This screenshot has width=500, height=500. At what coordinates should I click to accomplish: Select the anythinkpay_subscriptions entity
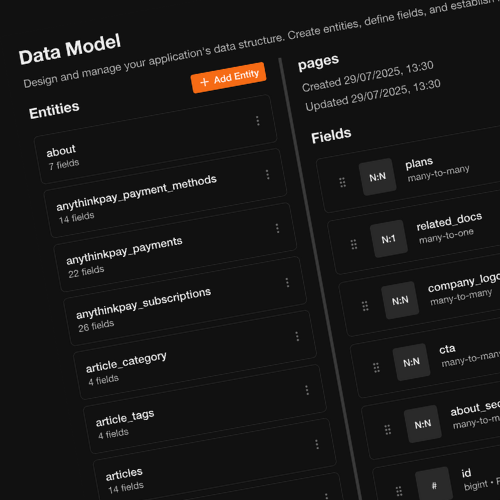click(185, 301)
